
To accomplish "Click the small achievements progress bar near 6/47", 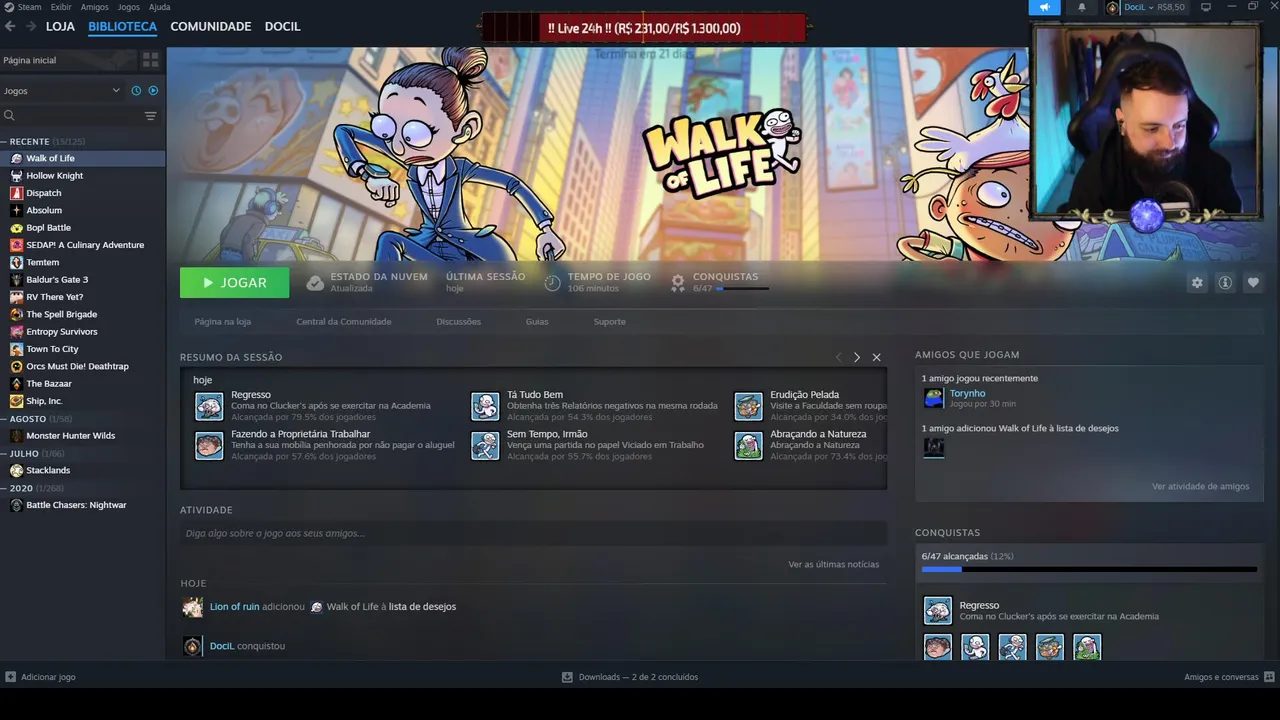I will pyautogui.click(x=743, y=289).
